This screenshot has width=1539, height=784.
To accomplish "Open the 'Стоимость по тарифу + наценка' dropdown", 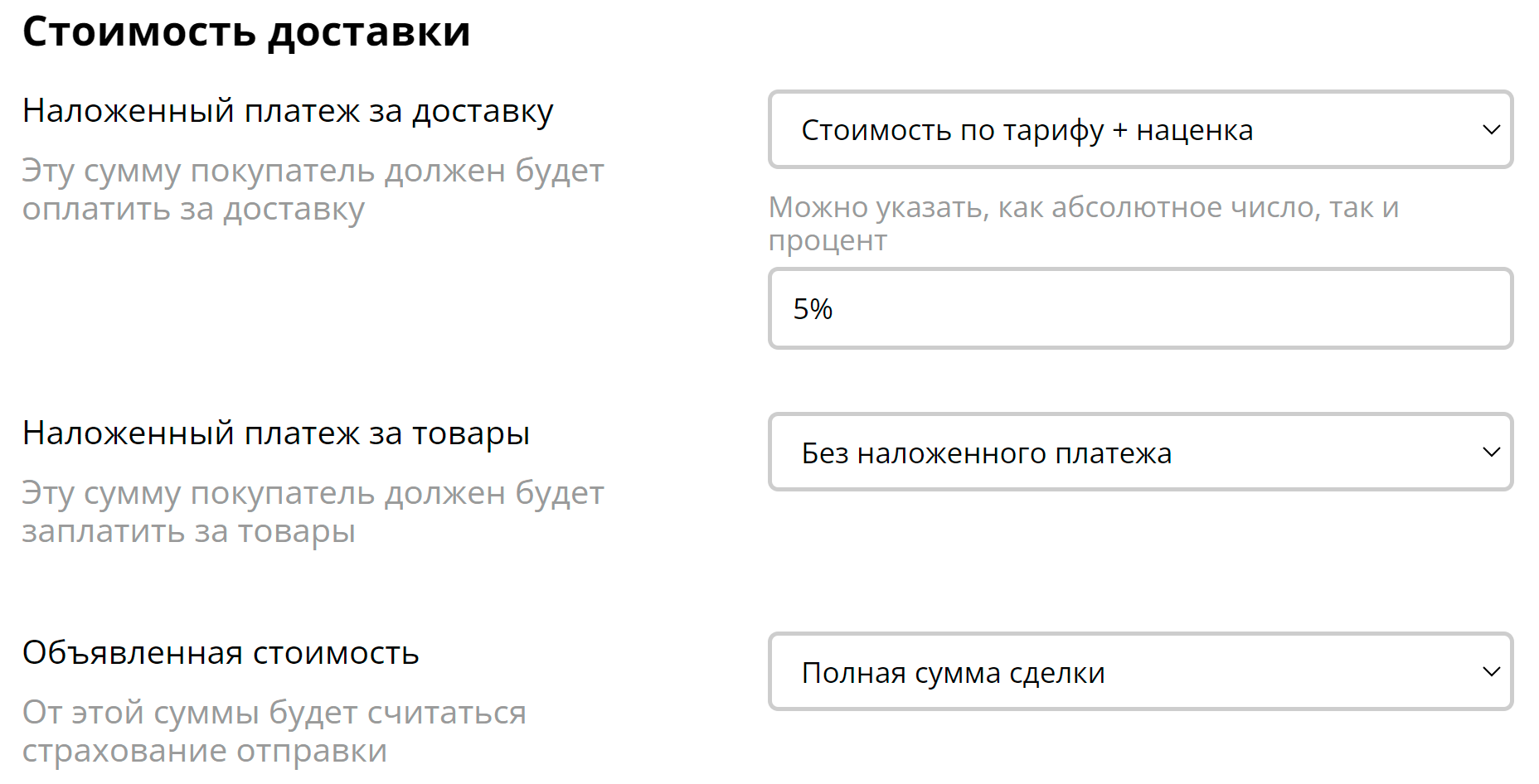I will pyautogui.click(x=1139, y=130).
